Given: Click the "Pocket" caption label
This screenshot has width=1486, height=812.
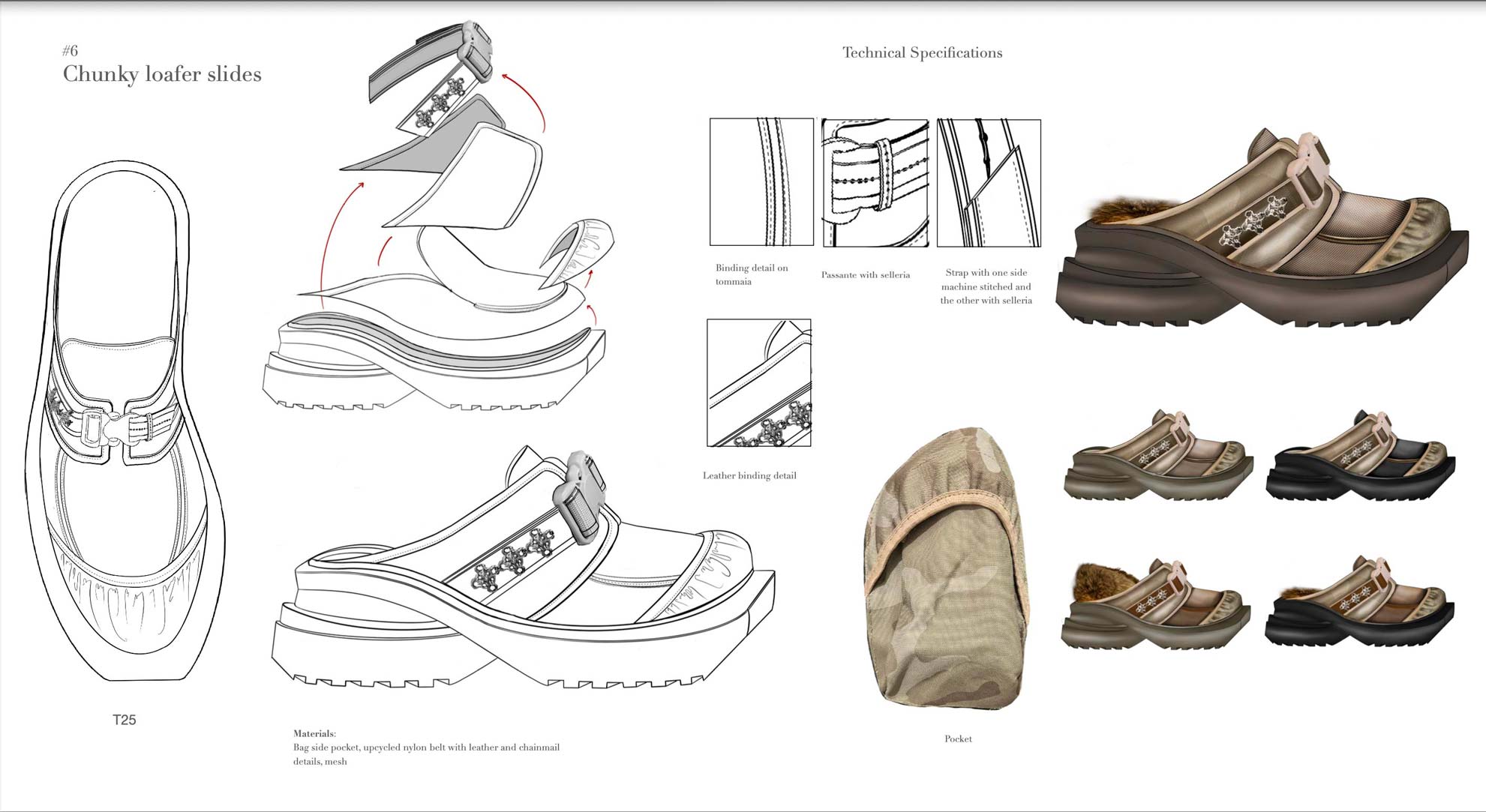Looking at the screenshot, I should [958, 739].
